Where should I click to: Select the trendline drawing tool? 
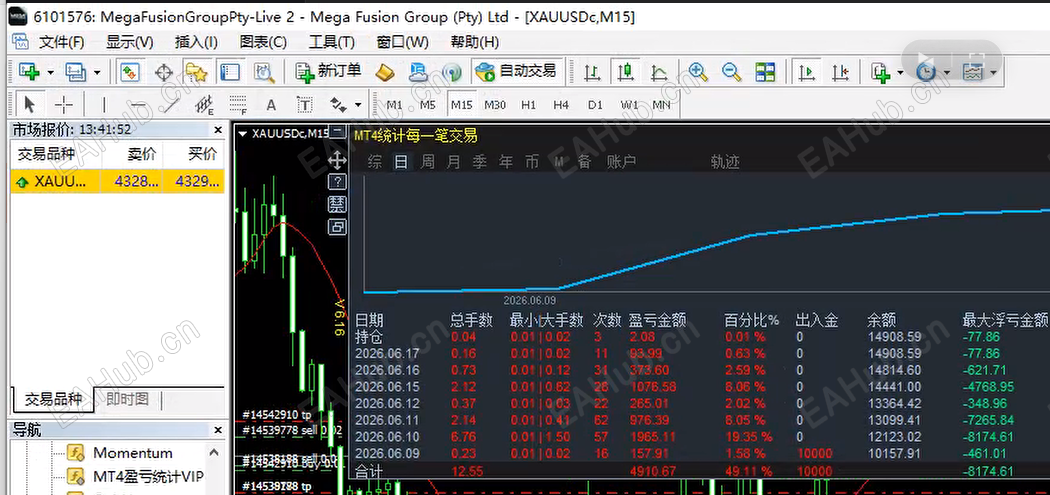[171, 104]
